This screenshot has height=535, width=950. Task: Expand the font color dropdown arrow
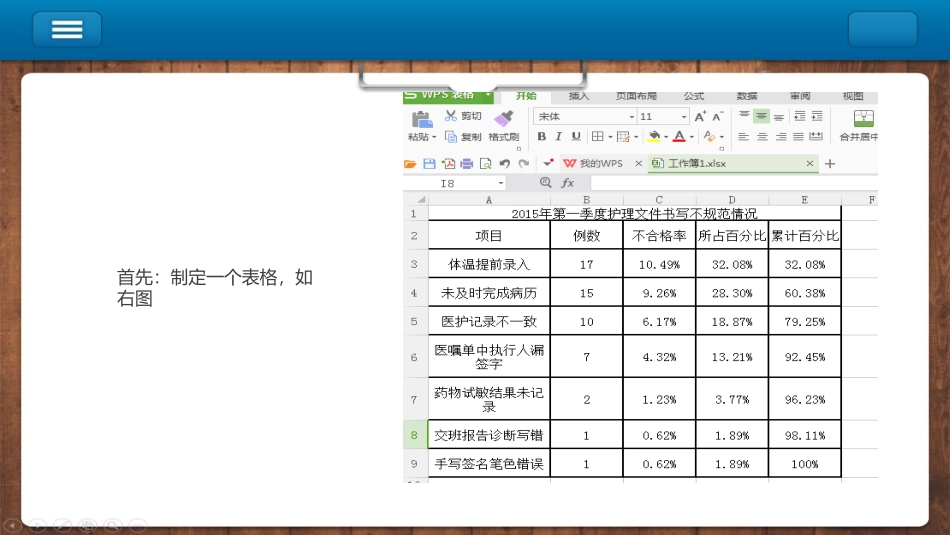click(691, 137)
